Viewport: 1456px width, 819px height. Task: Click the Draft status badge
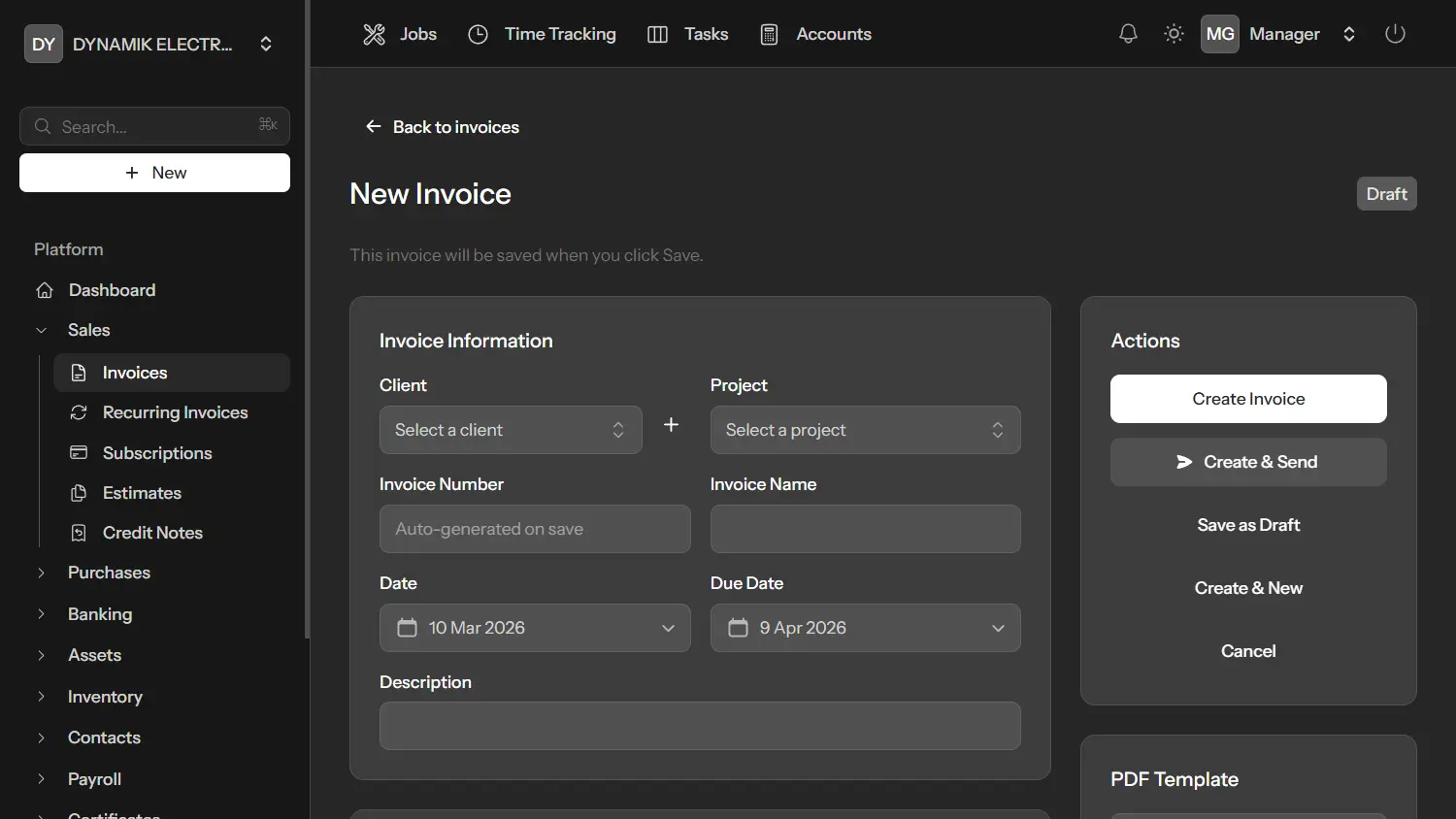coord(1387,194)
